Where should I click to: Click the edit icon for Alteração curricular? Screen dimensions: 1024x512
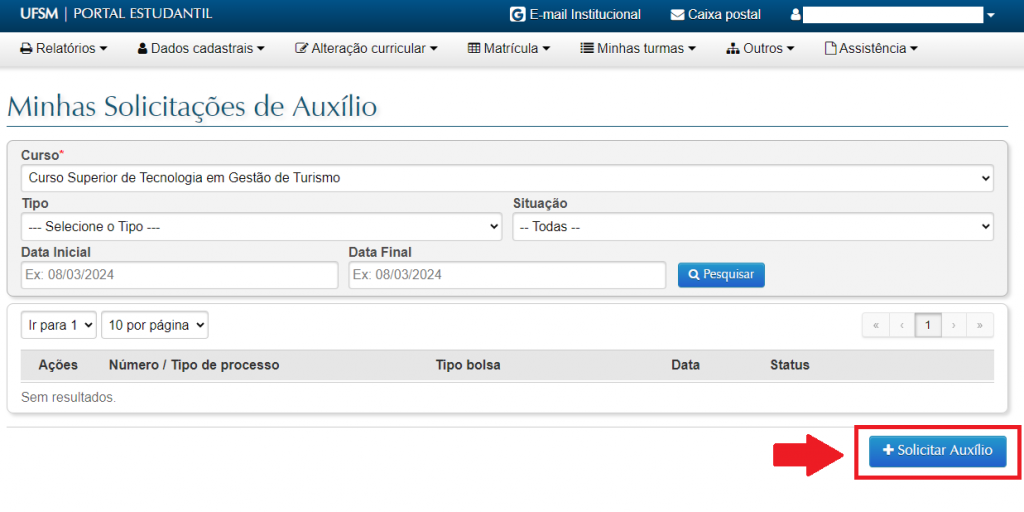point(301,48)
